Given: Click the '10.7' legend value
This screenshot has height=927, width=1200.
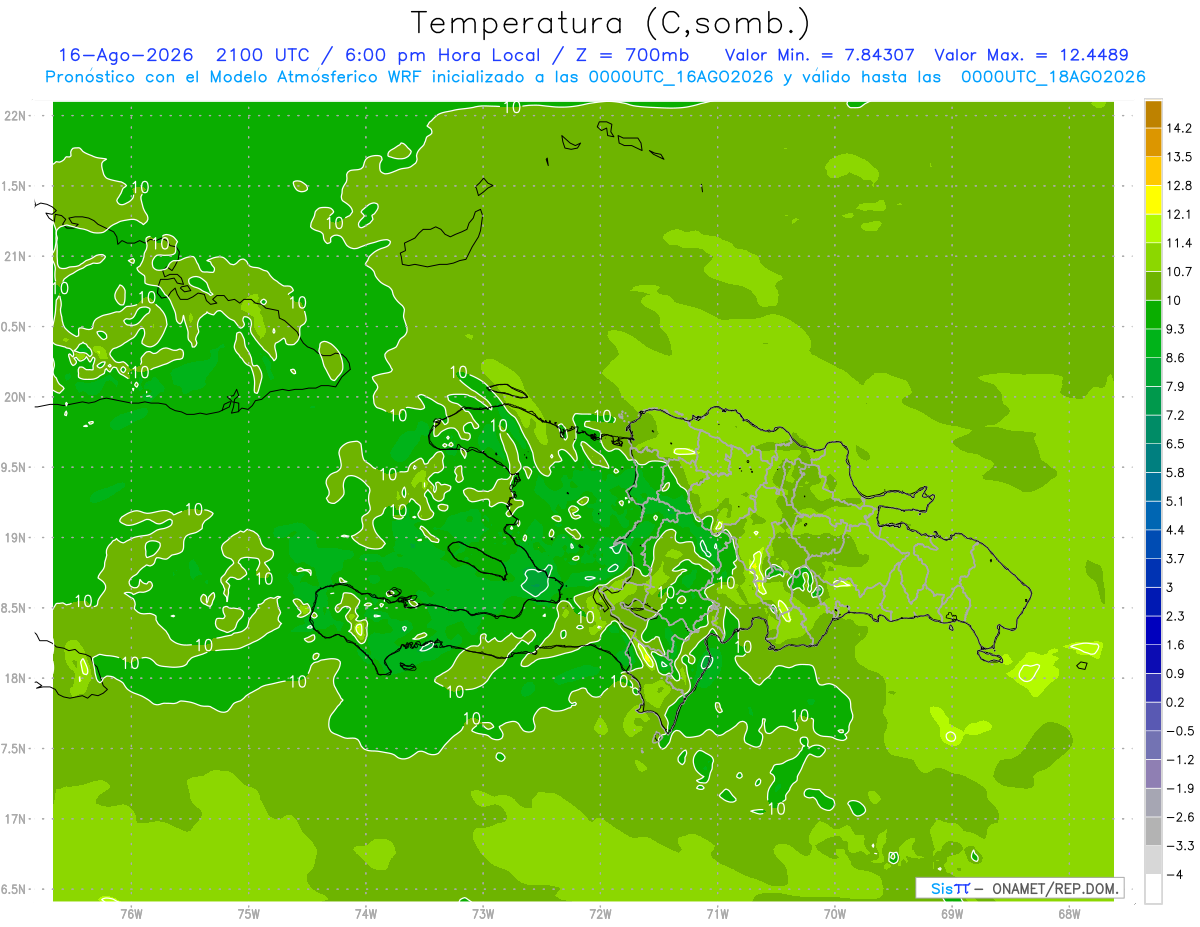Looking at the screenshot, I should [x=1180, y=272].
